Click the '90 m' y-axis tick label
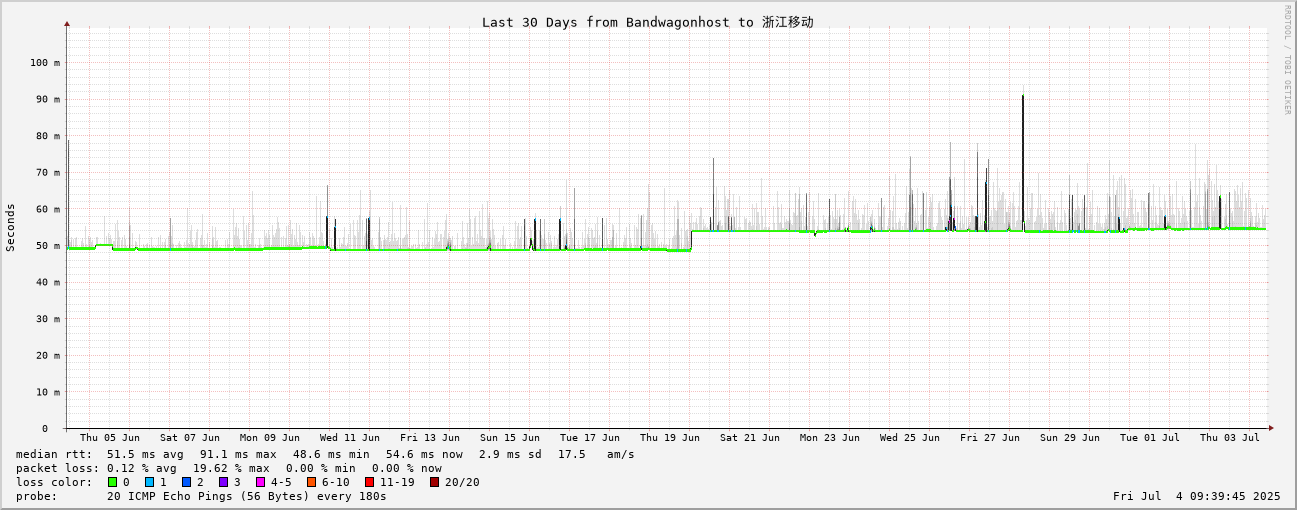Screen dimensions: 1297x510 tap(48, 99)
